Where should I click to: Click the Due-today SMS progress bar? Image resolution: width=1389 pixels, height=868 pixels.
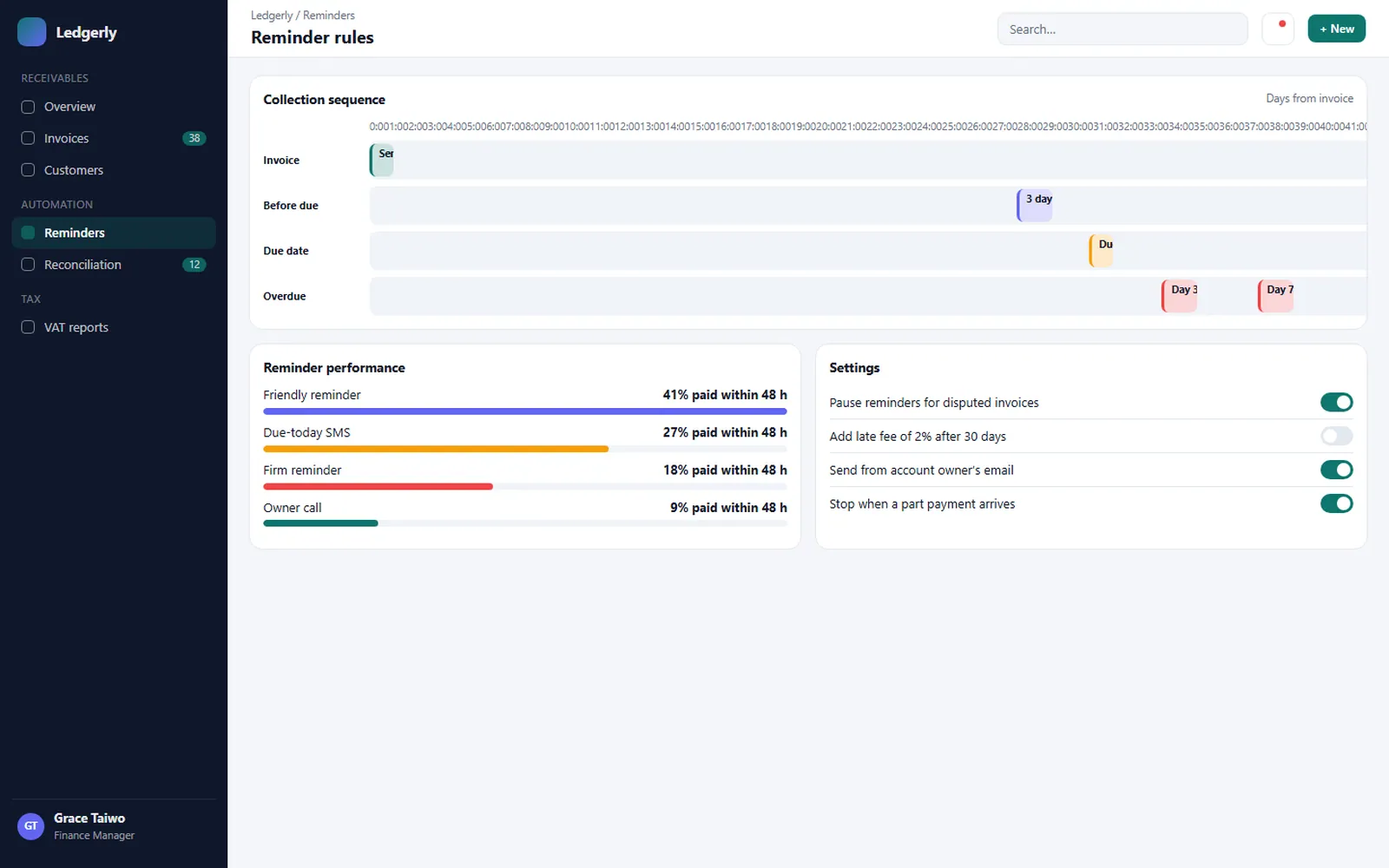pyautogui.click(x=525, y=449)
